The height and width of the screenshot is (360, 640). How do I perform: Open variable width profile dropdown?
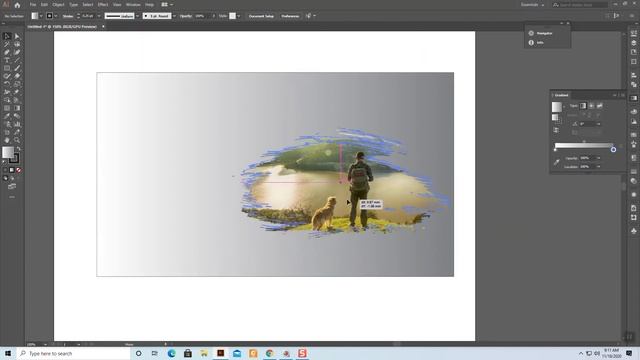[137, 16]
